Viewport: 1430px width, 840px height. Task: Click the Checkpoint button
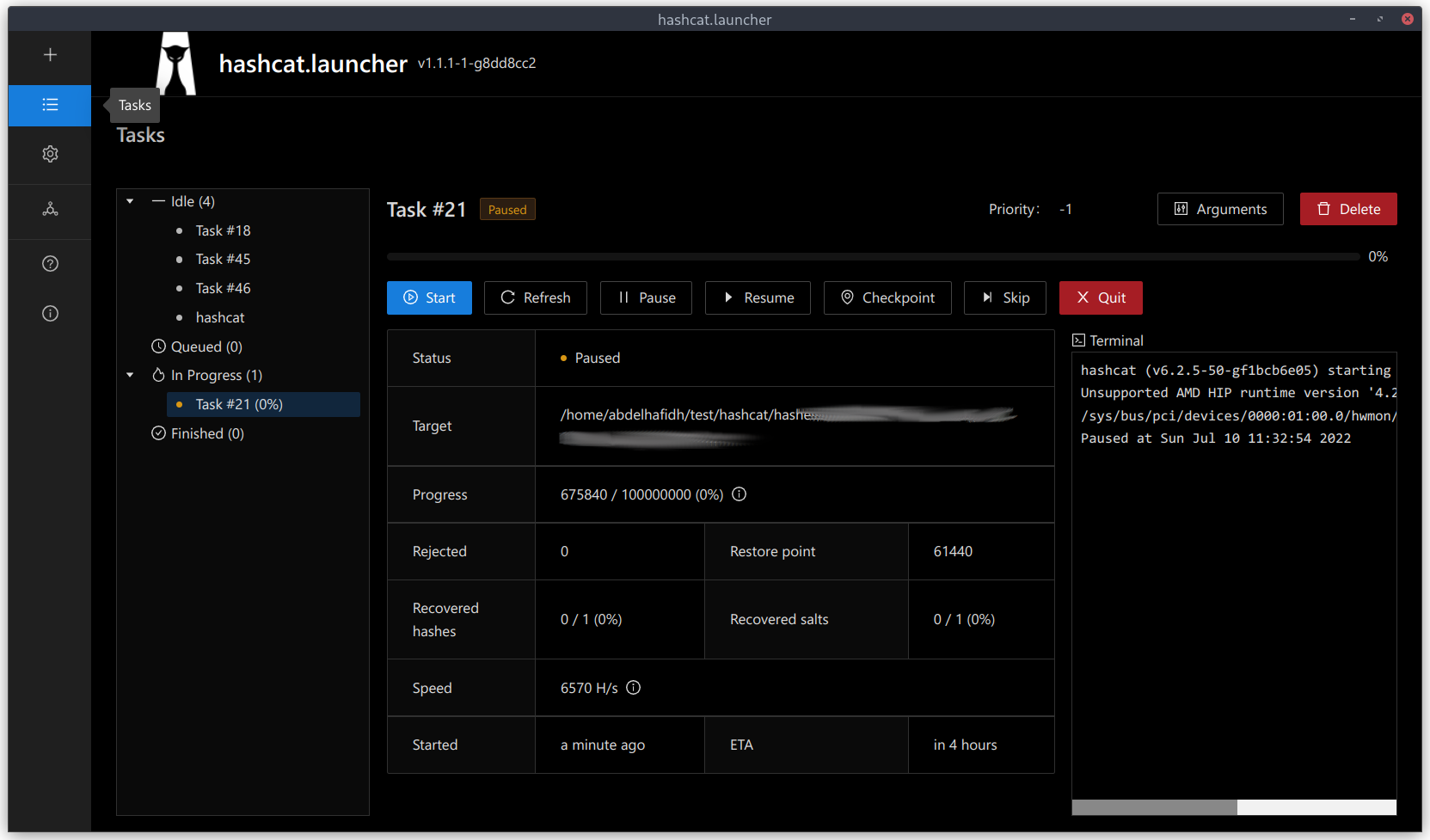click(887, 297)
